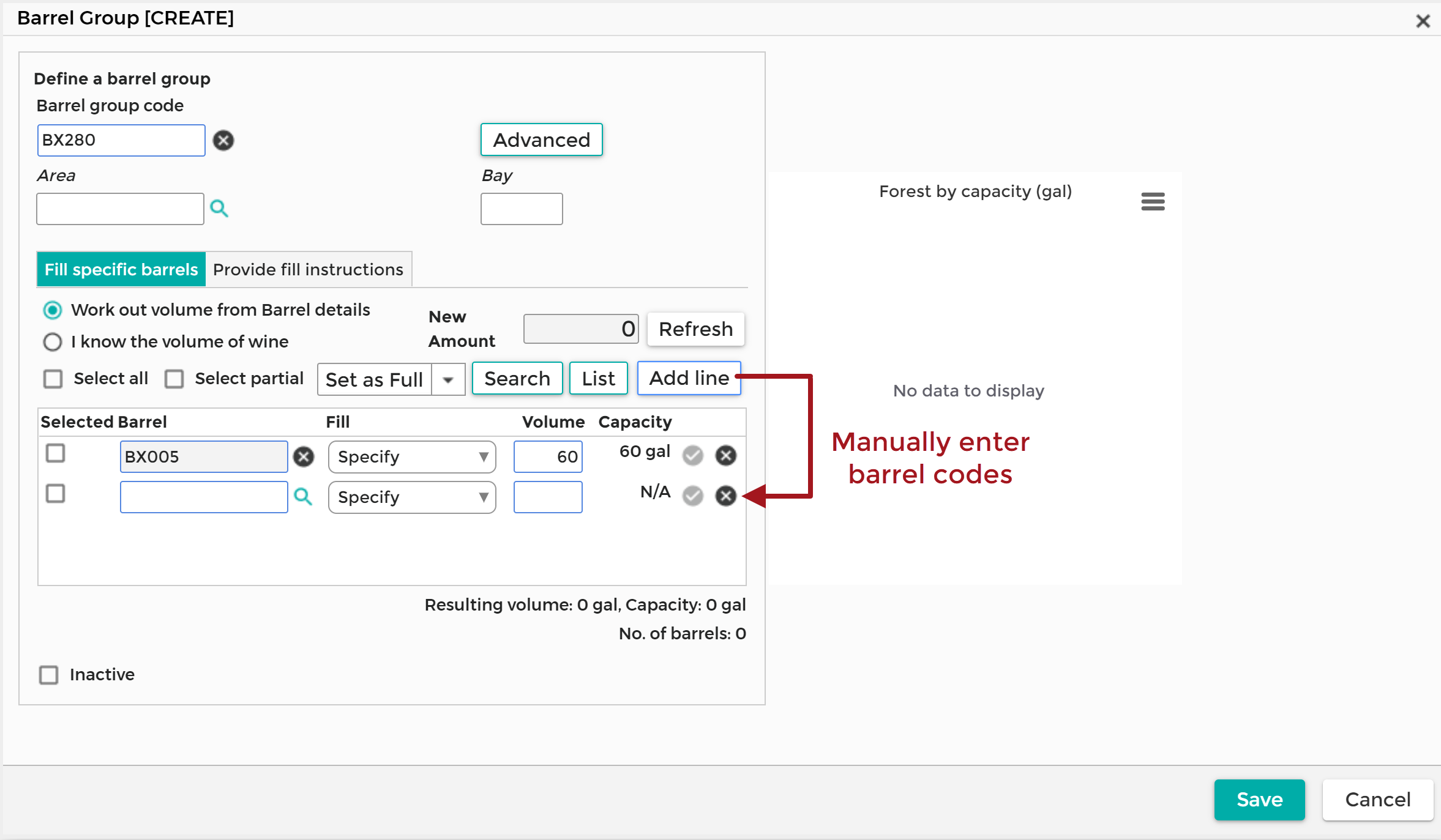Focus the empty barrel code field
The image size is (1441, 840).
click(204, 497)
